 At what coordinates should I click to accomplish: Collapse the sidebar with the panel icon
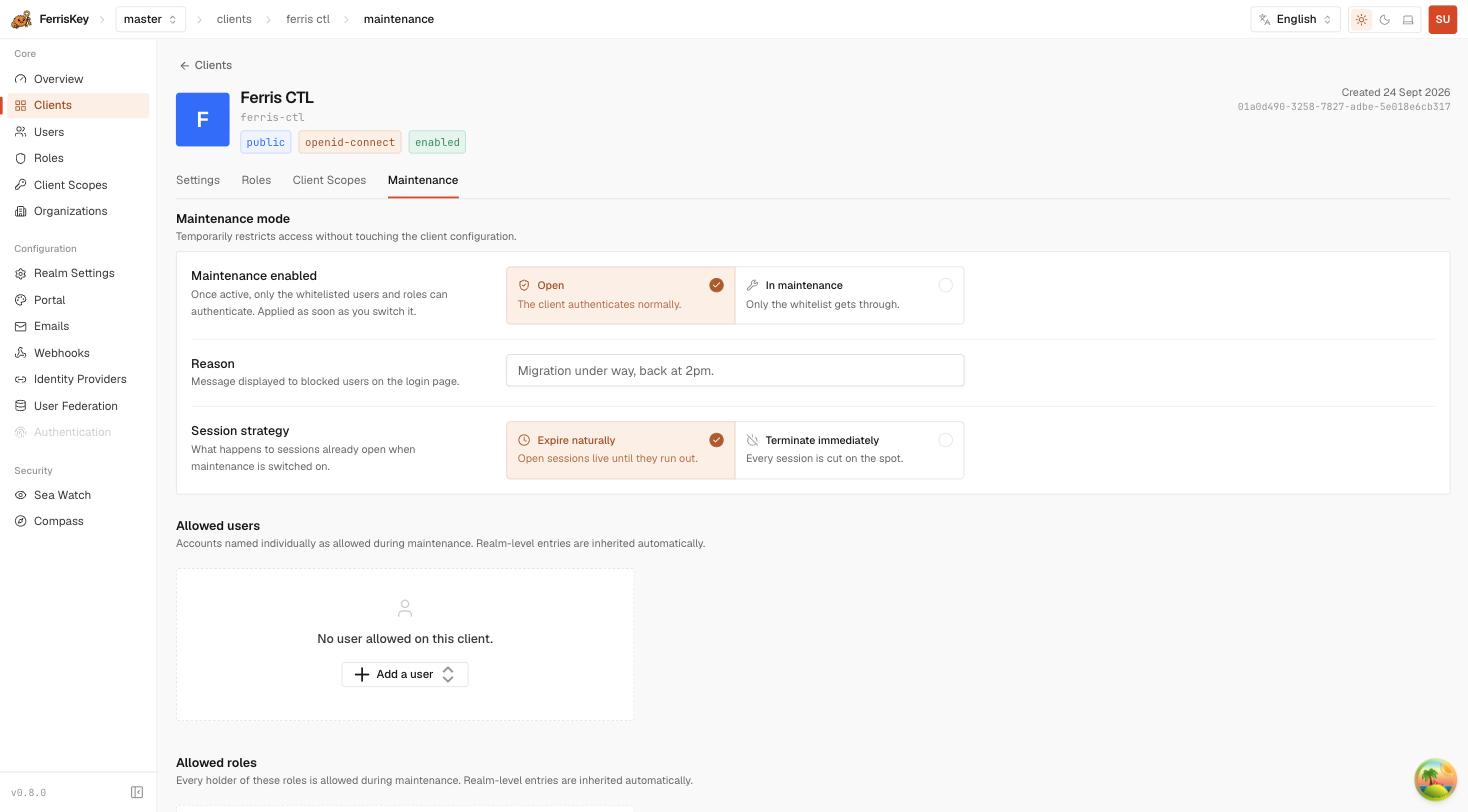click(137, 792)
